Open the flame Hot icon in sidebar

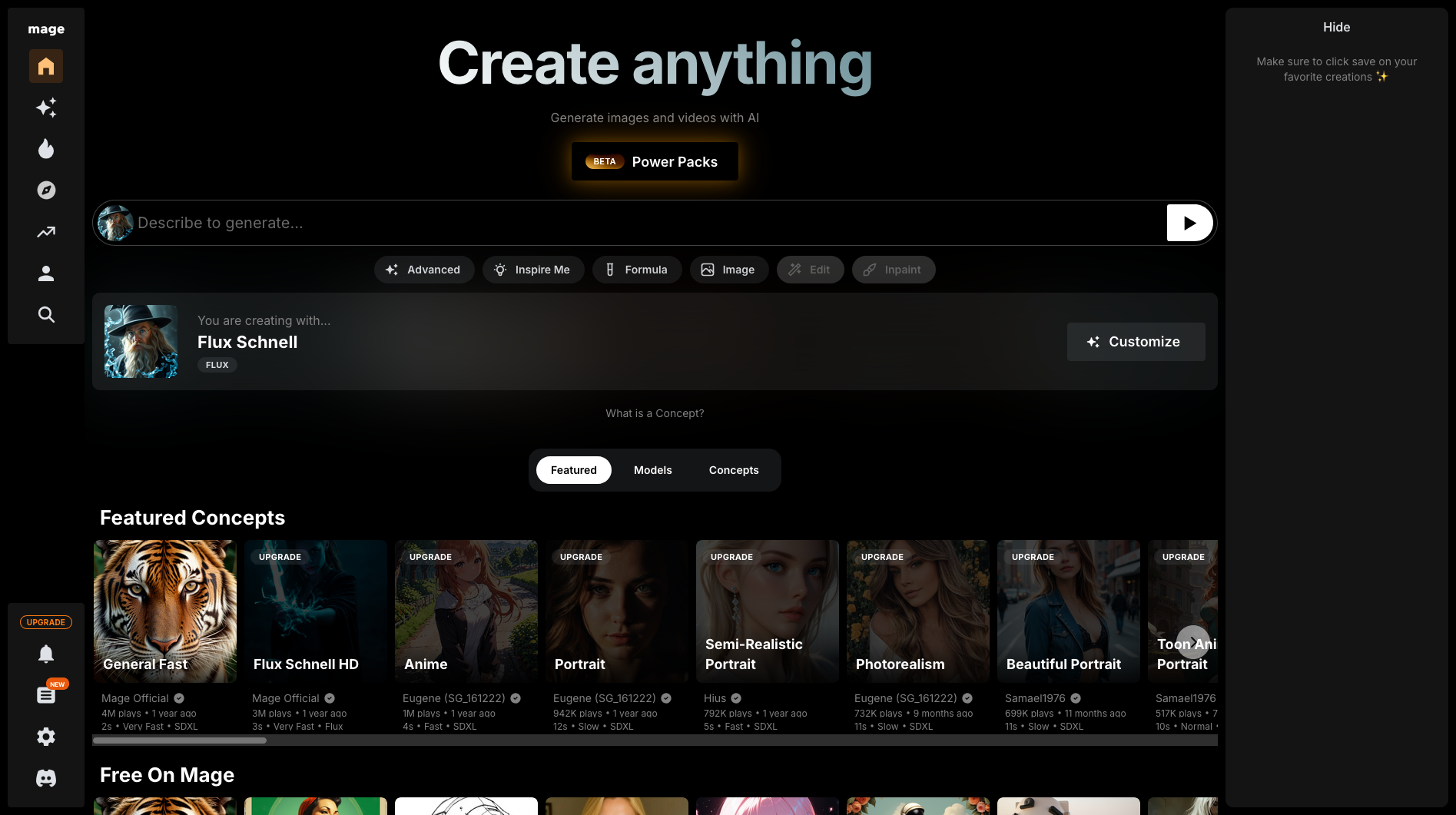pos(46,149)
